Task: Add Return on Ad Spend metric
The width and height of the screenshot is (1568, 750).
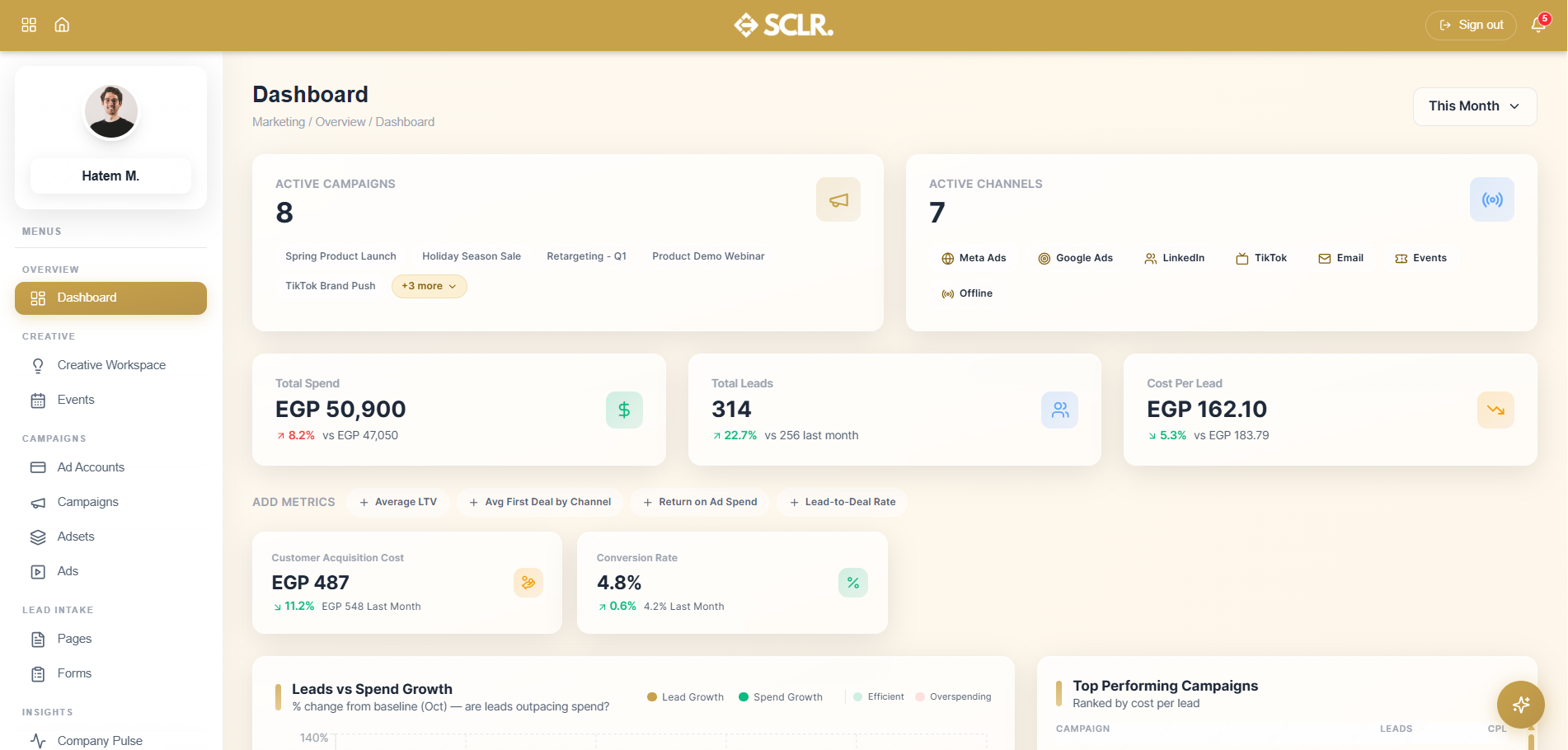Action: tap(700, 502)
